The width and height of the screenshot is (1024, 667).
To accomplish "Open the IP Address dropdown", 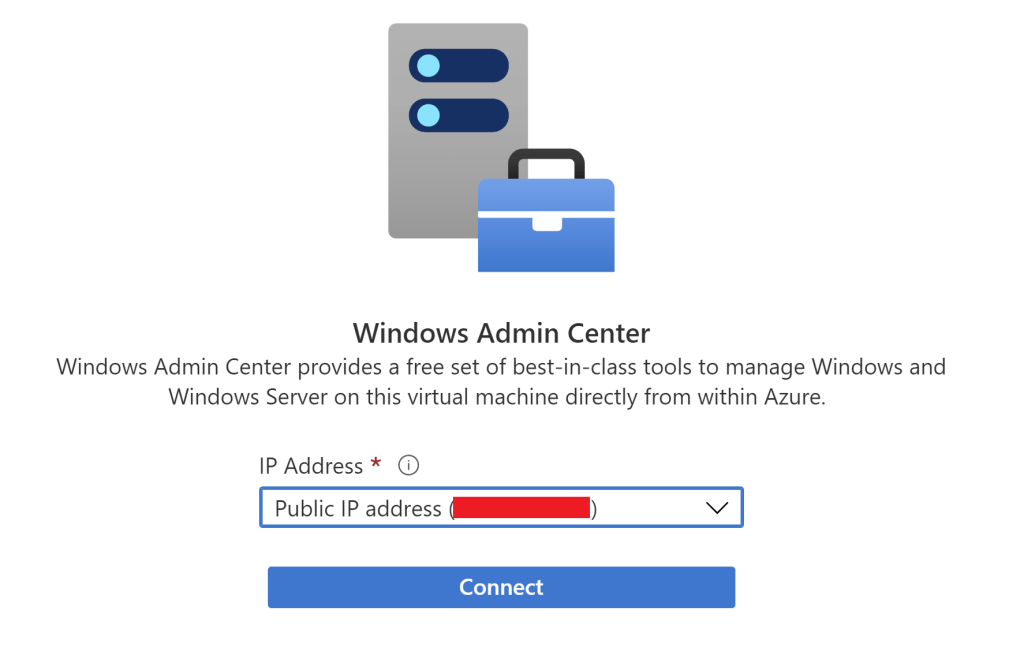I will pos(501,508).
